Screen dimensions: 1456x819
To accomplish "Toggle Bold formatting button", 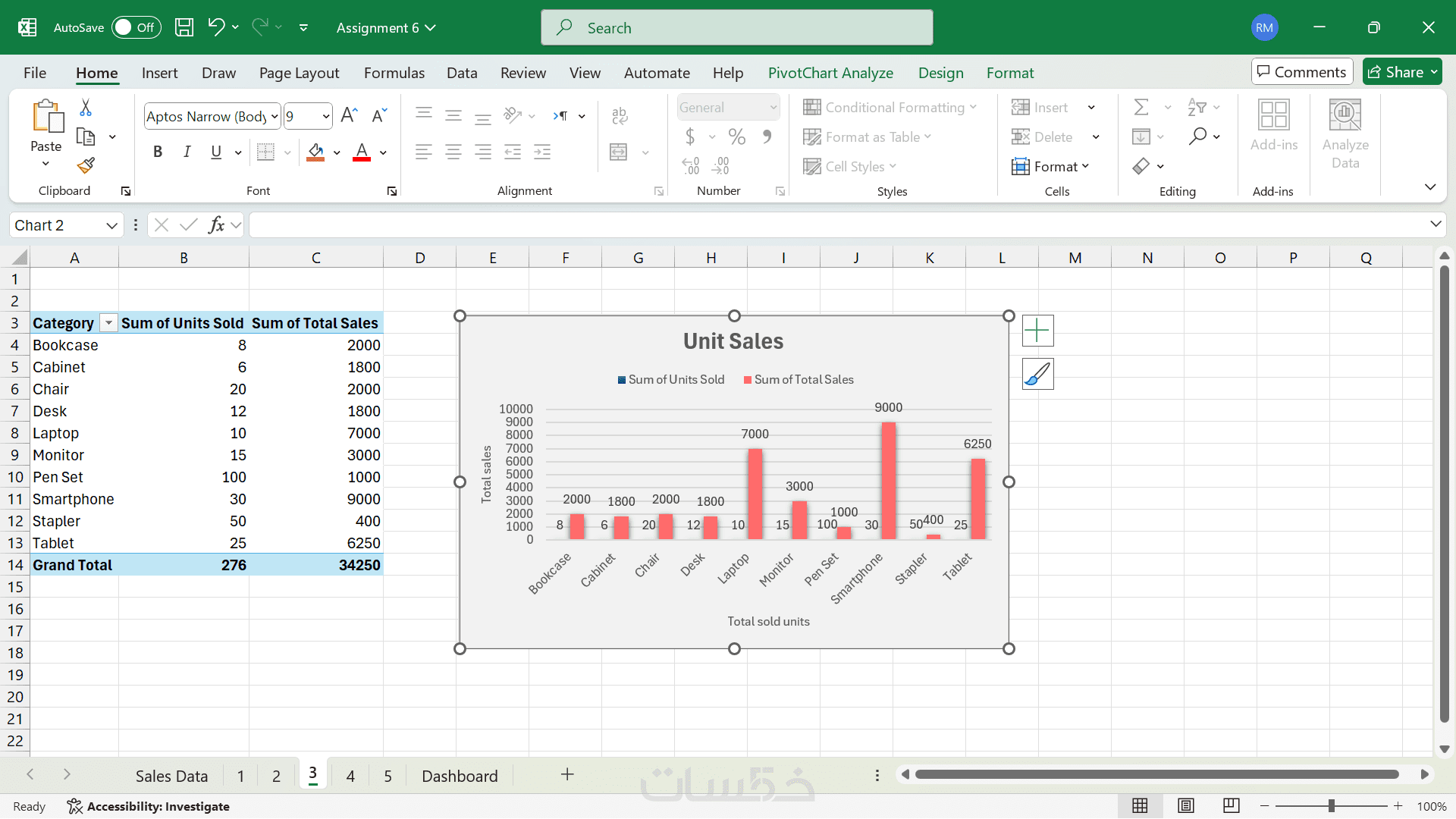I will pos(158,152).
